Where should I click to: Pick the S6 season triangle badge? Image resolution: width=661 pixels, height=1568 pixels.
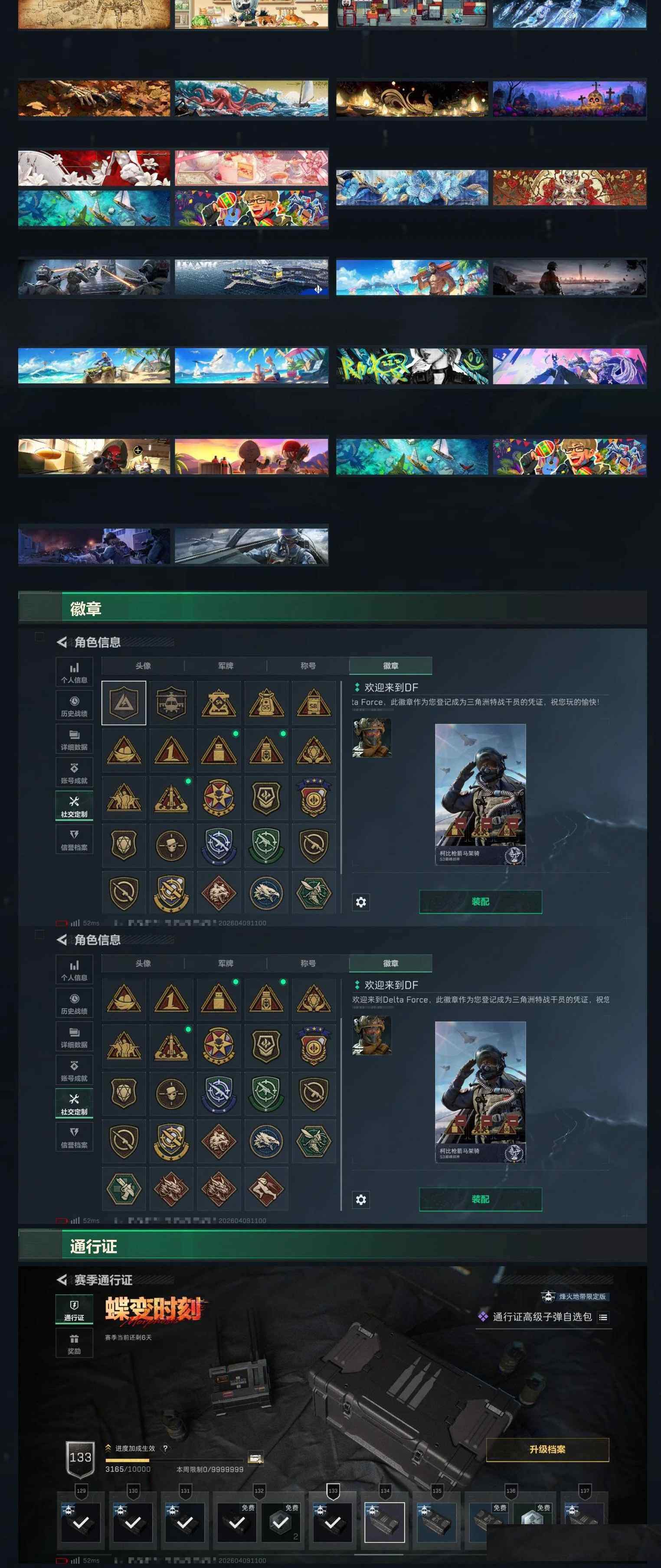click(x=314, y=703)
